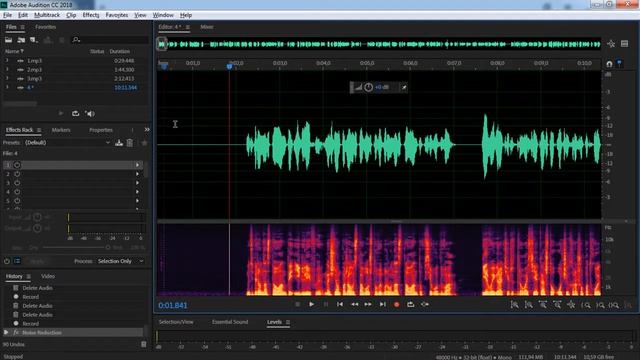Open Process Selection Only dropdown
The width and height of the screenshot is (640, 360).
[120, 261]
